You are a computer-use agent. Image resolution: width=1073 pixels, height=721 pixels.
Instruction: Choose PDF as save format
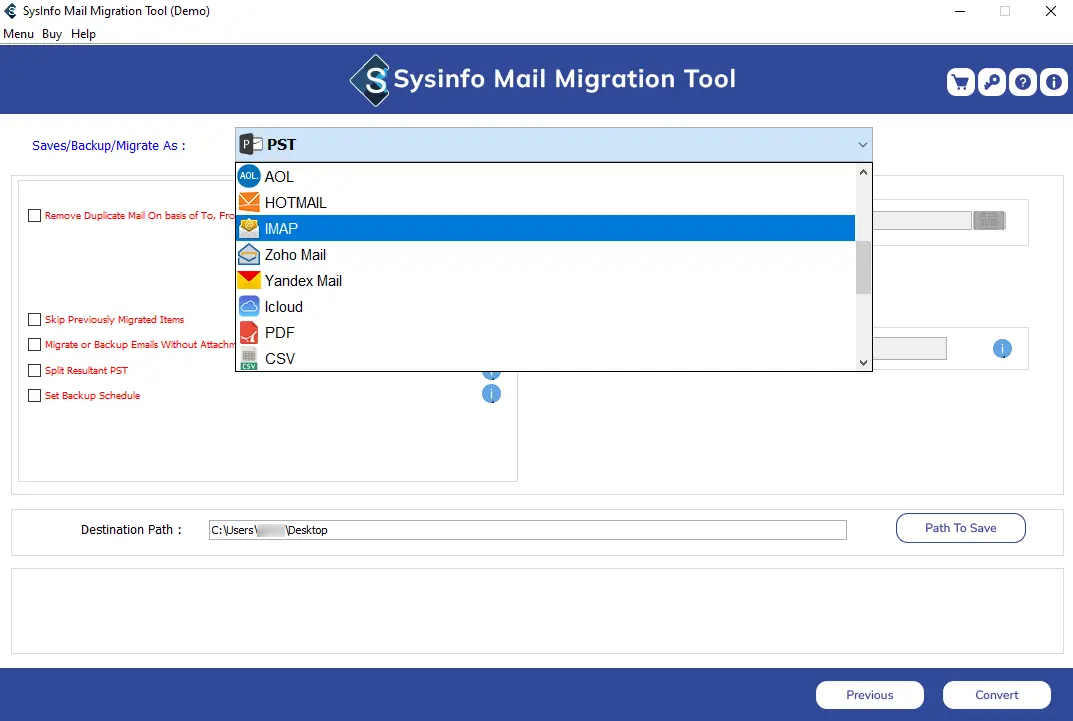545,332
